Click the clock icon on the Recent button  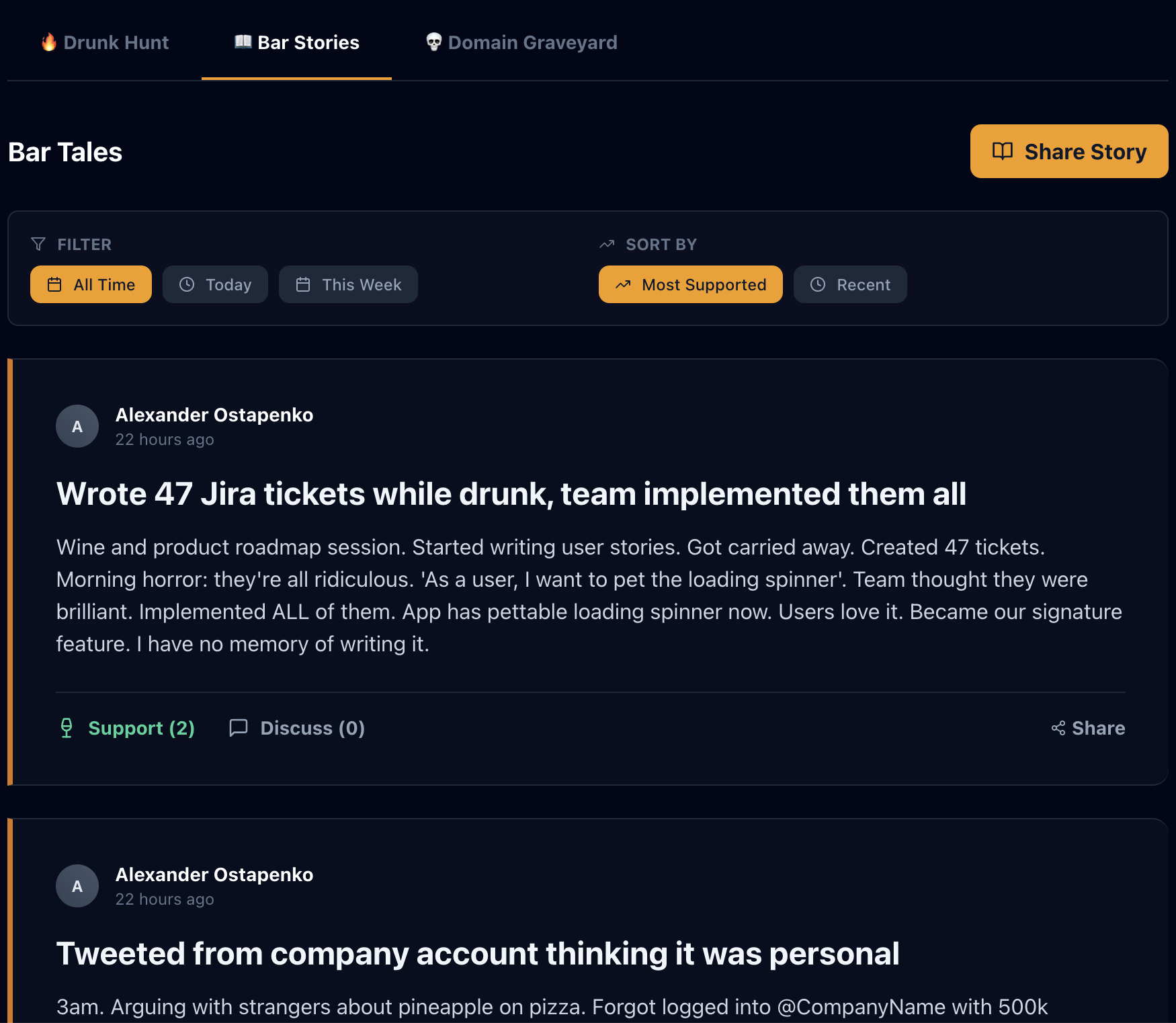(x=818, y=284)
